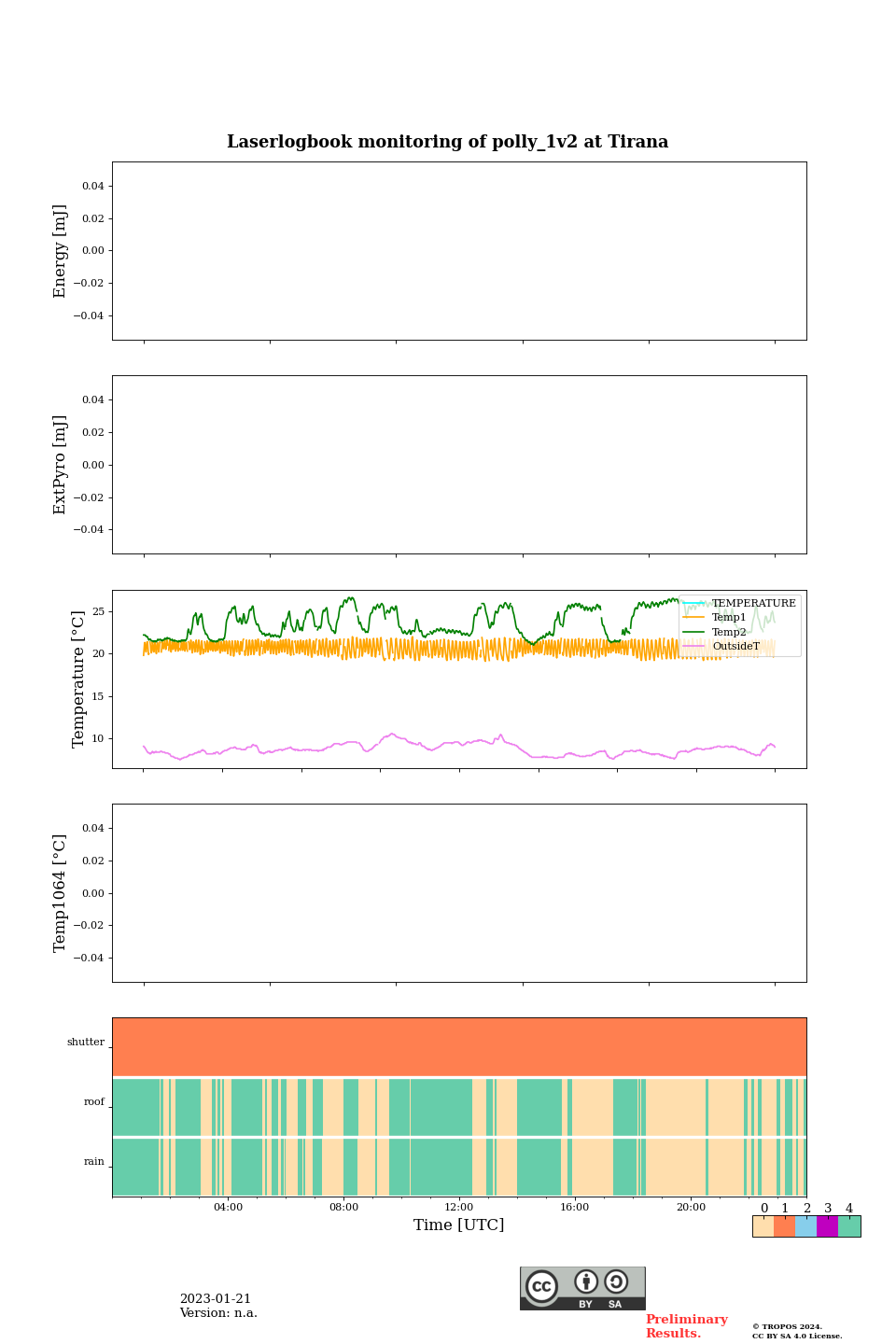
Task: Click the '20:00' time tick label
Action: 691,1208
